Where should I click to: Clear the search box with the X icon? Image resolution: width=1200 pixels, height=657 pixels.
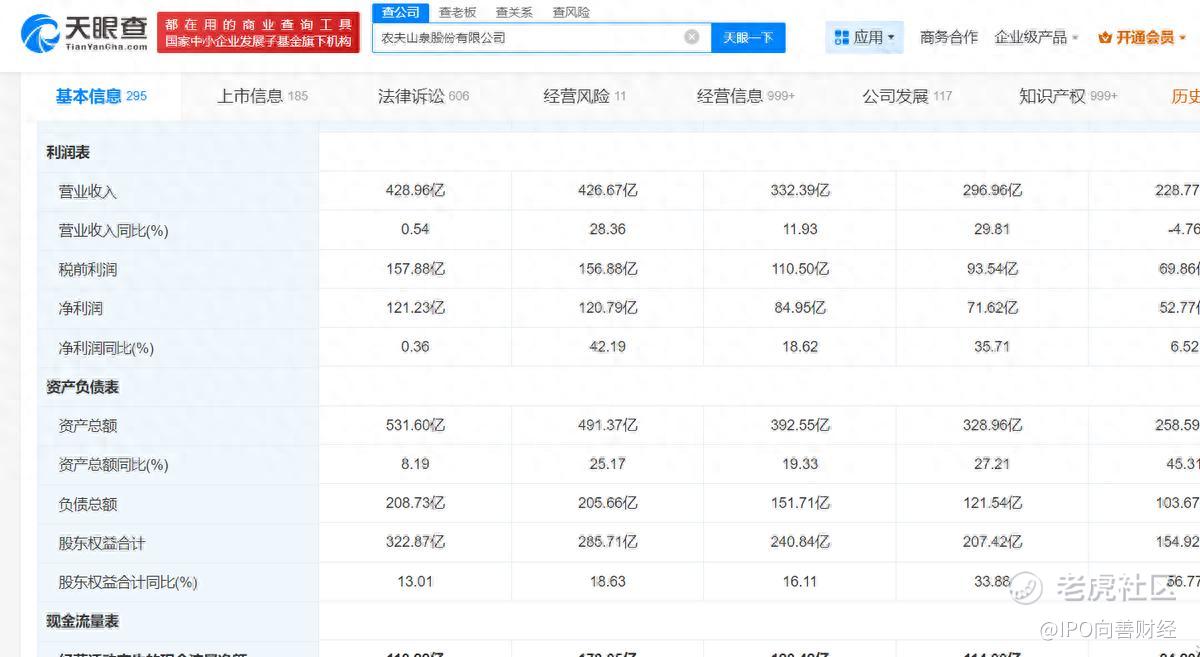(x=692, y=37)
